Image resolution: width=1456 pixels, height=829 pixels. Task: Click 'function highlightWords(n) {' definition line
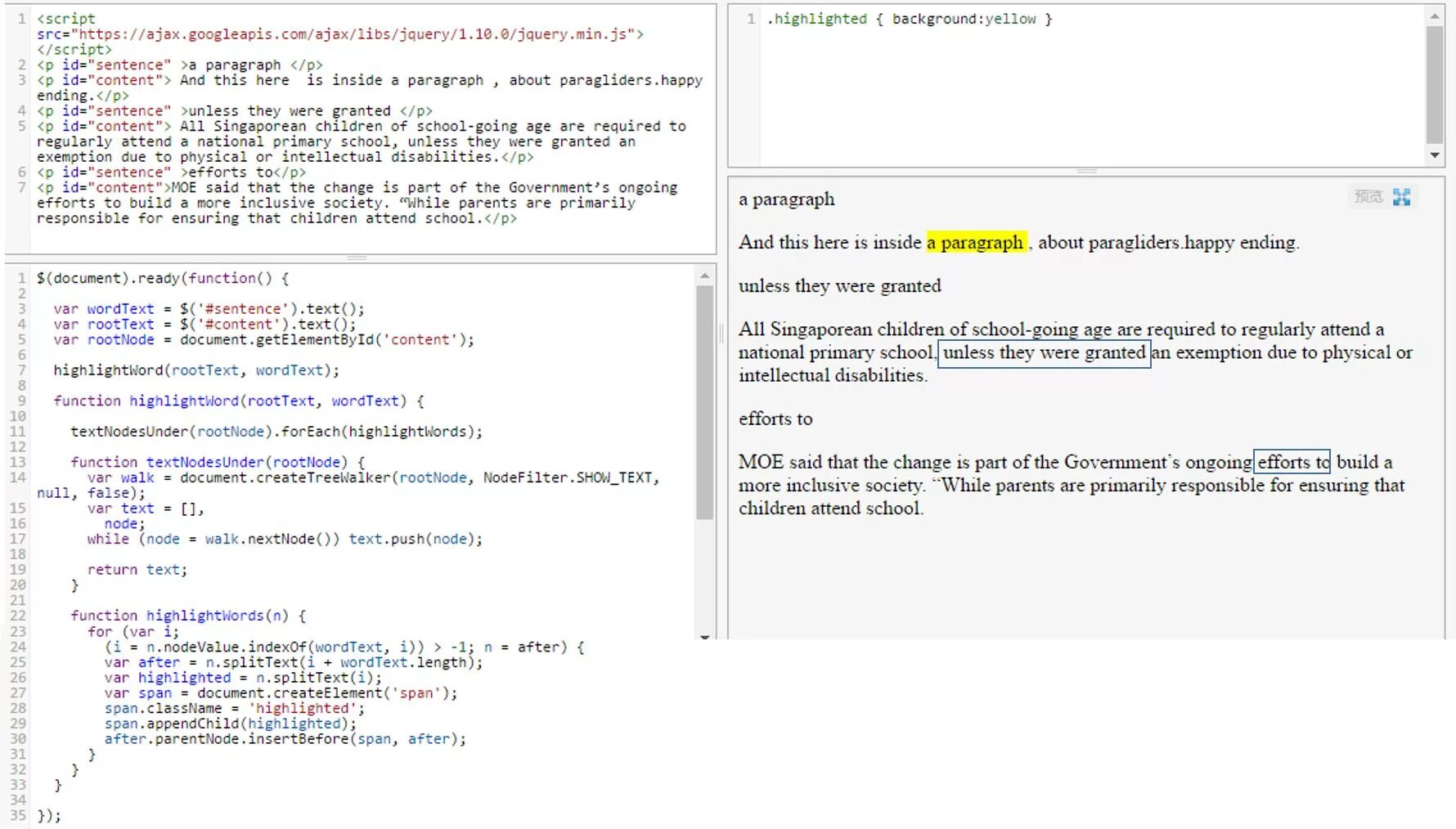pos(188,616)
